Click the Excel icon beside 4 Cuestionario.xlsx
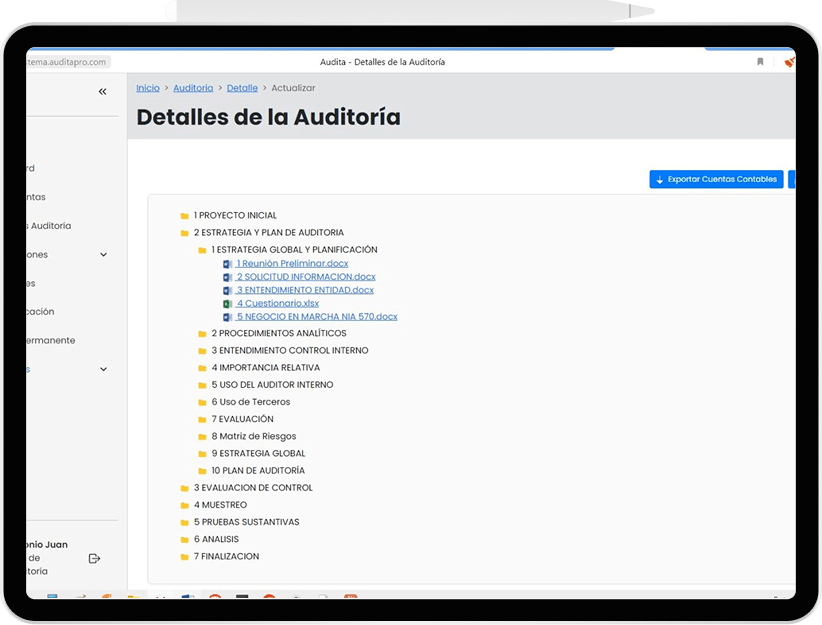Screen dimensions: 822x625 pos(228,304)
